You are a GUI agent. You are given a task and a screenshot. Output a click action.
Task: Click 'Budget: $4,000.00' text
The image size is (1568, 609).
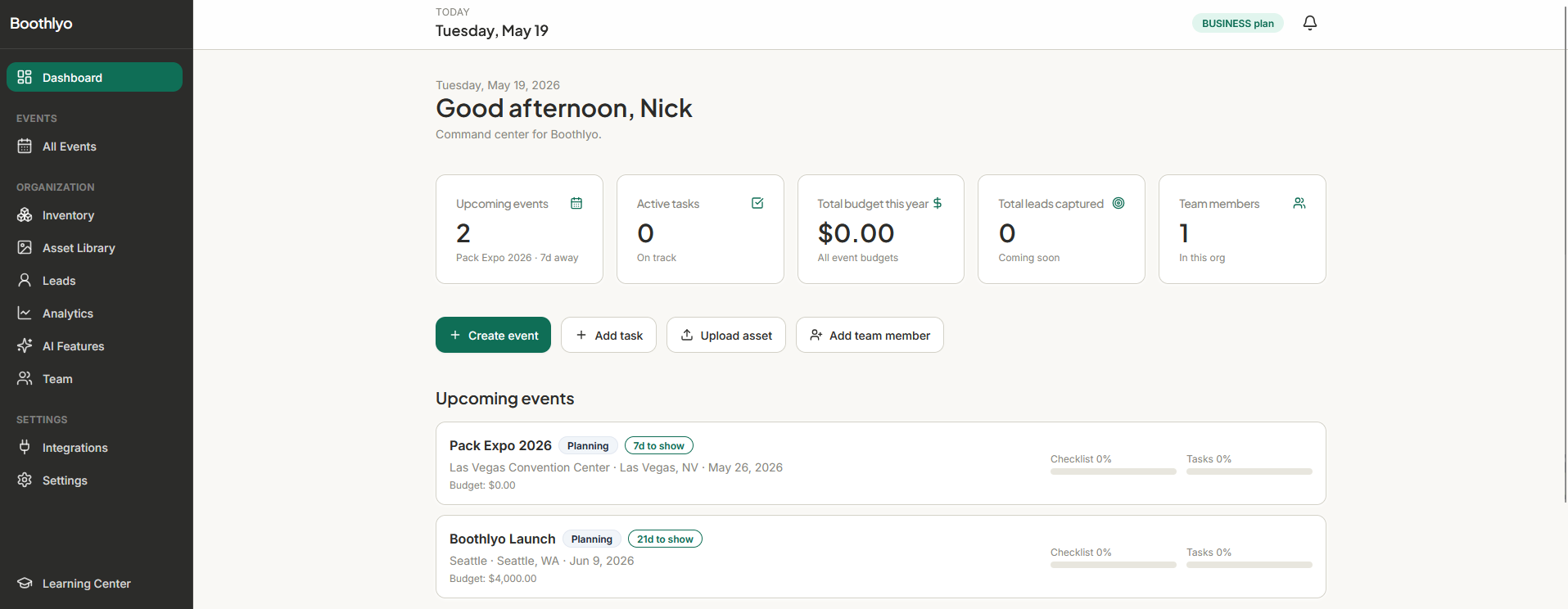493,578
